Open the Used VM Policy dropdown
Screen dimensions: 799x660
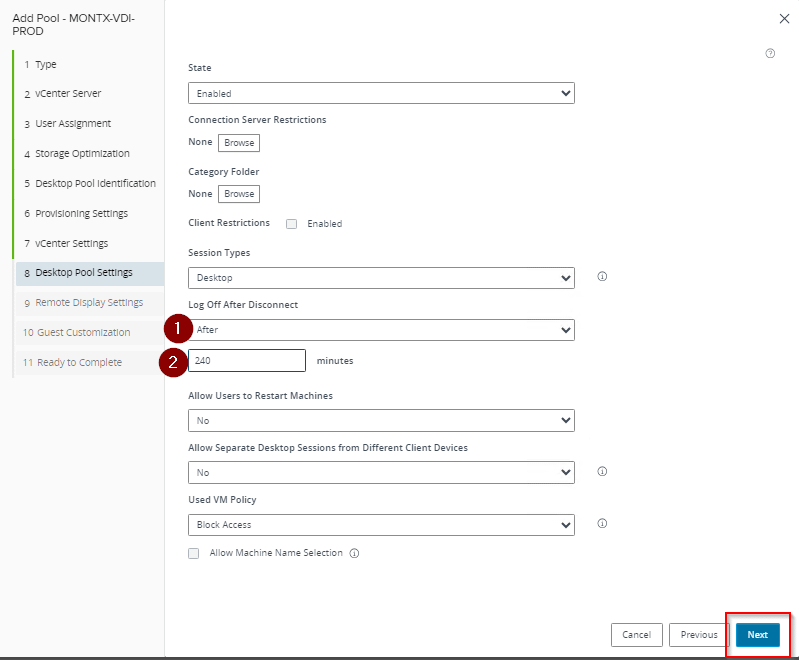click(381, 524)
